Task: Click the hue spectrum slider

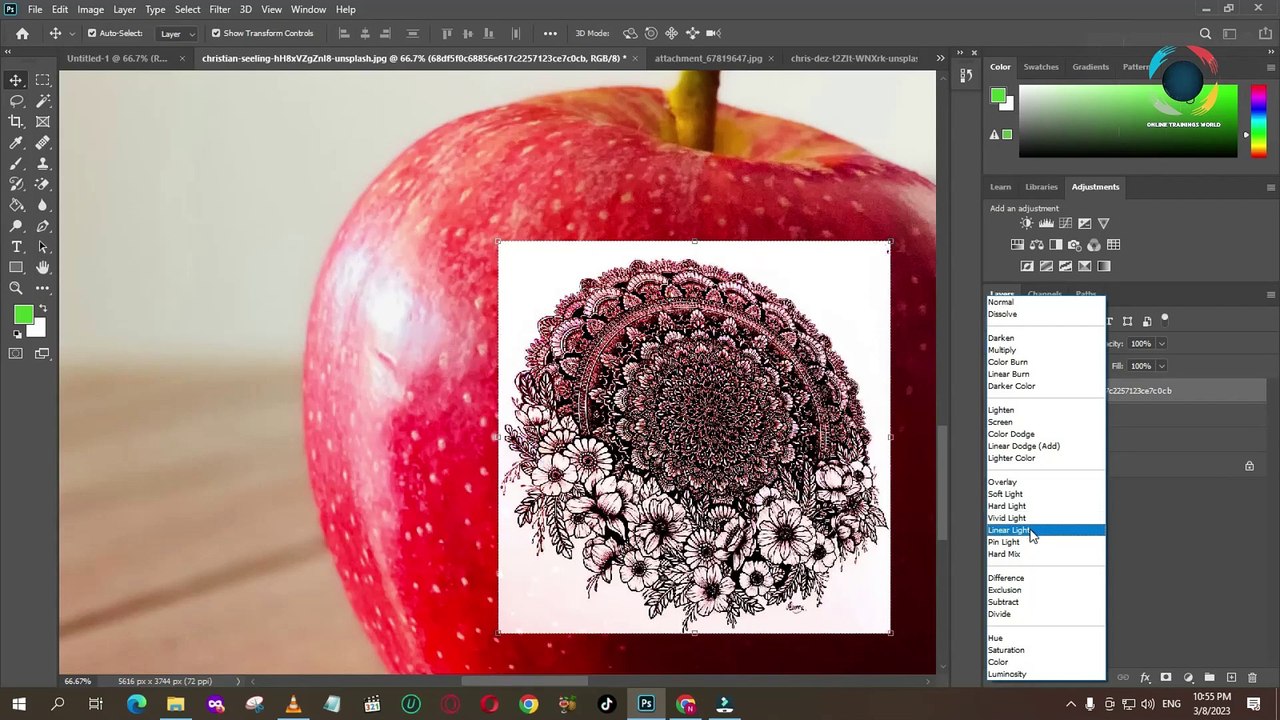Action: 1259,121
